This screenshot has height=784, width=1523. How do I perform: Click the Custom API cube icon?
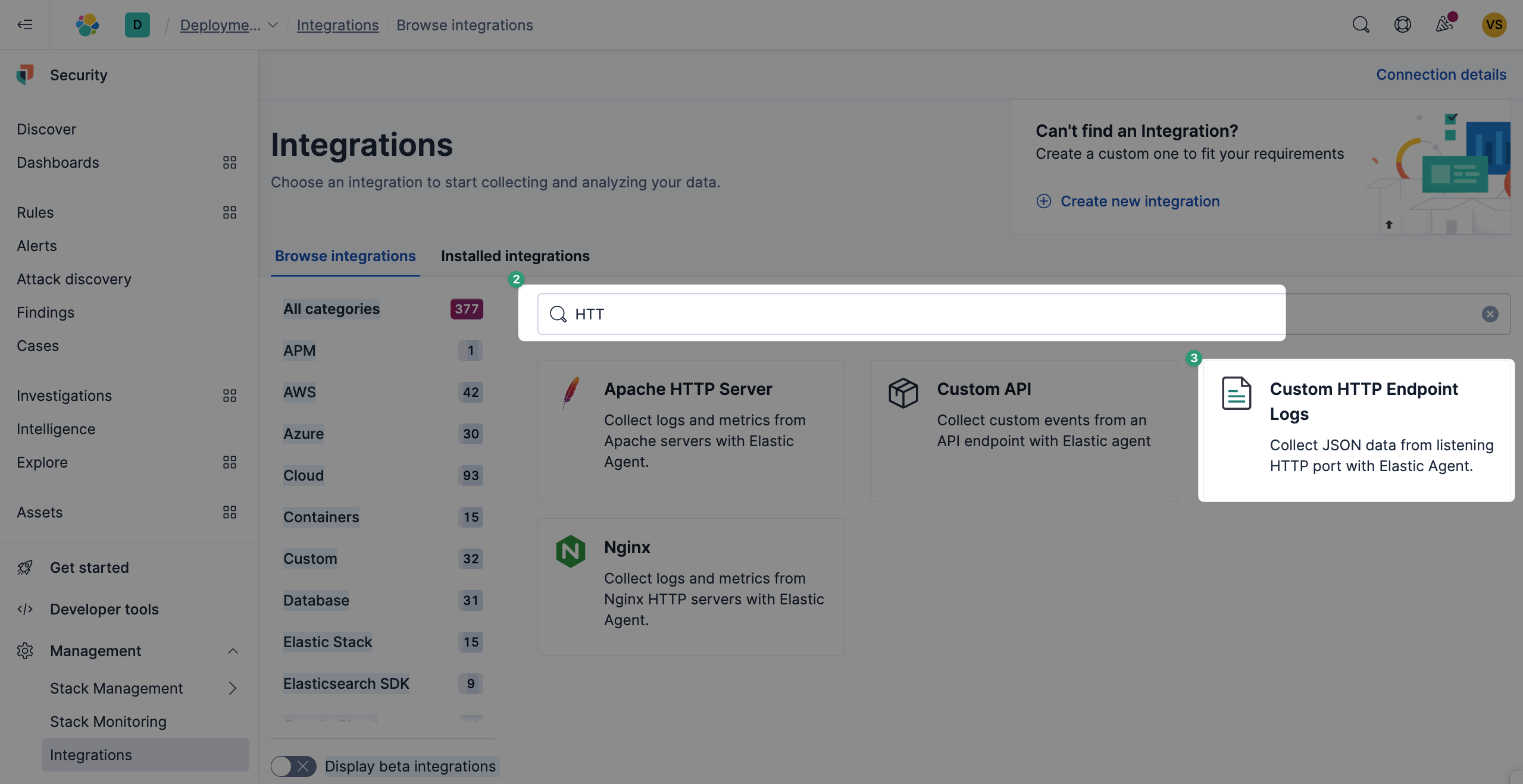[x=903, y=393]
